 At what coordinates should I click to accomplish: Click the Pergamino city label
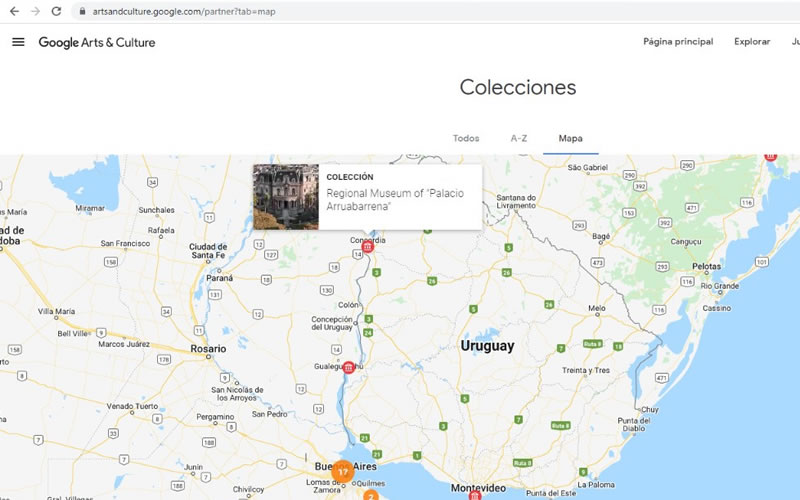click(215, 417)
